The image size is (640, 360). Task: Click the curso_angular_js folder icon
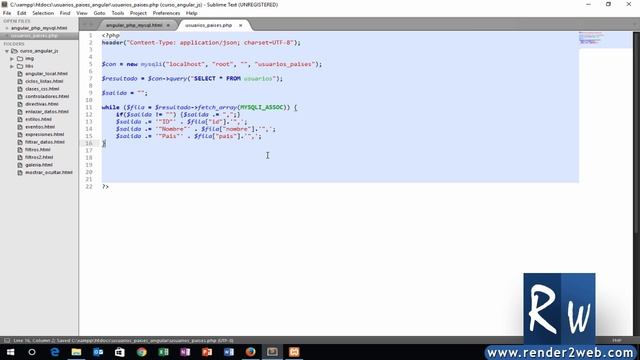click(x=14, y=51)
